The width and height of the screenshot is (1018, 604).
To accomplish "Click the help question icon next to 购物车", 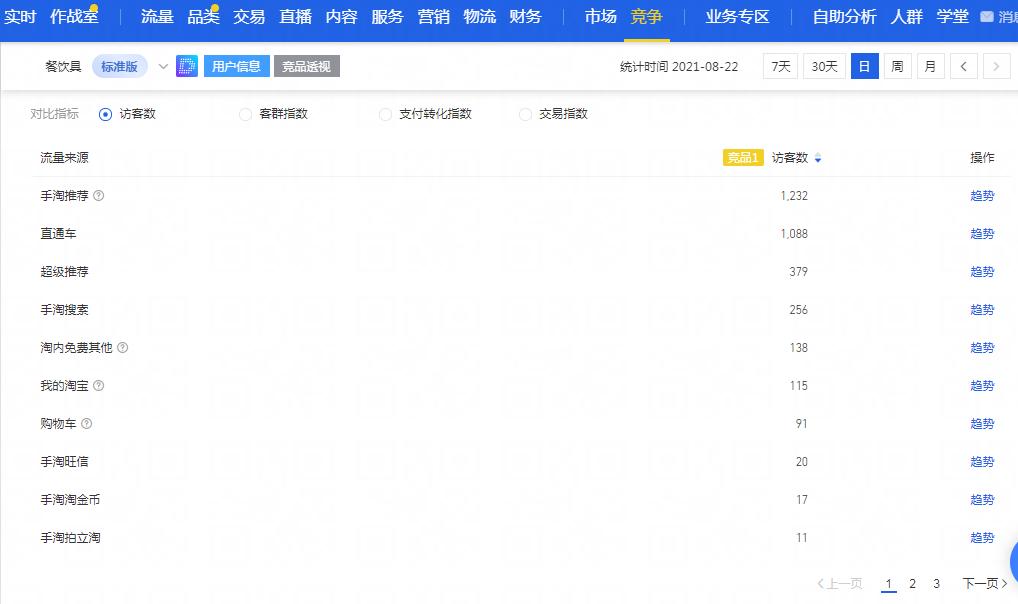I will [x=88, y=423].
